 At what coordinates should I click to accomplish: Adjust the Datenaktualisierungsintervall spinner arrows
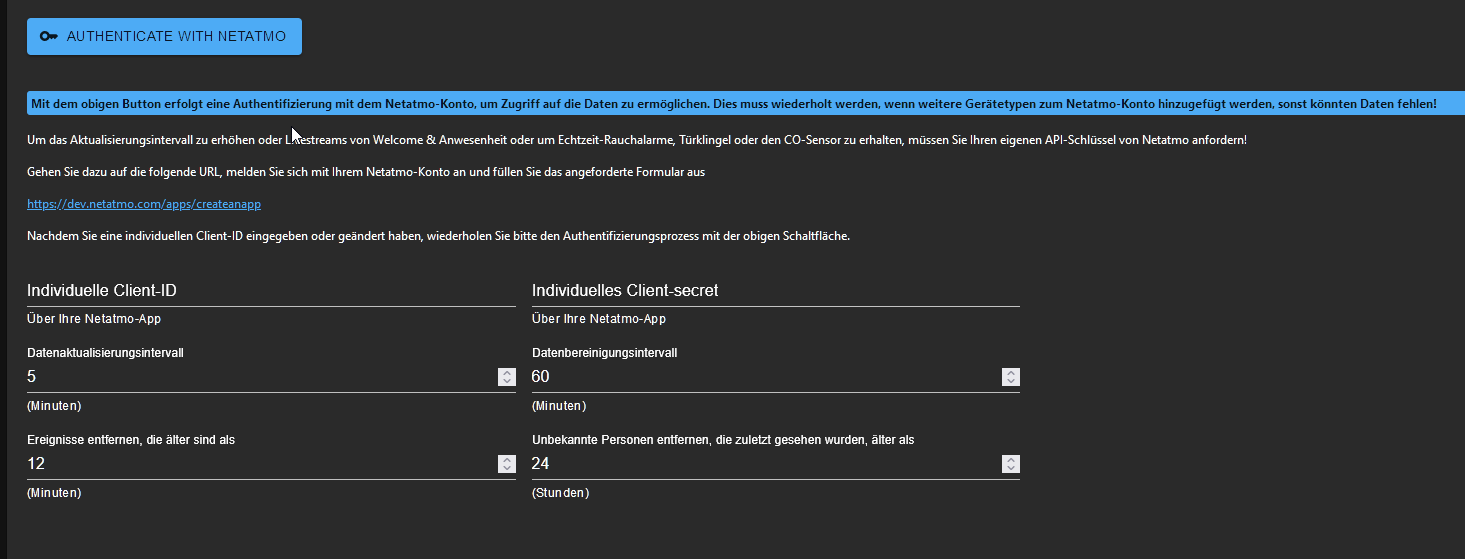pyautogui.click(x=507, y=377)
